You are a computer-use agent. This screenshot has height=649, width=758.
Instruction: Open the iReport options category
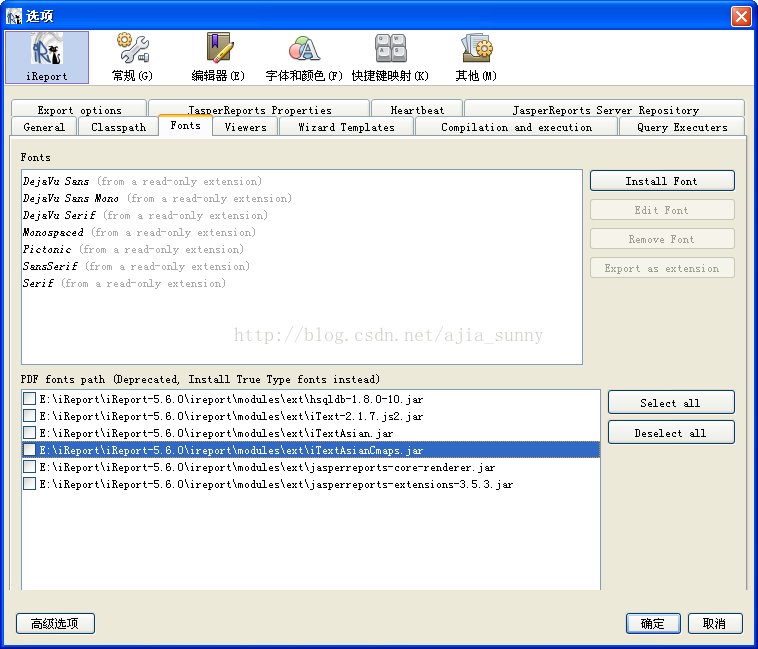click(x=47, y=58)
